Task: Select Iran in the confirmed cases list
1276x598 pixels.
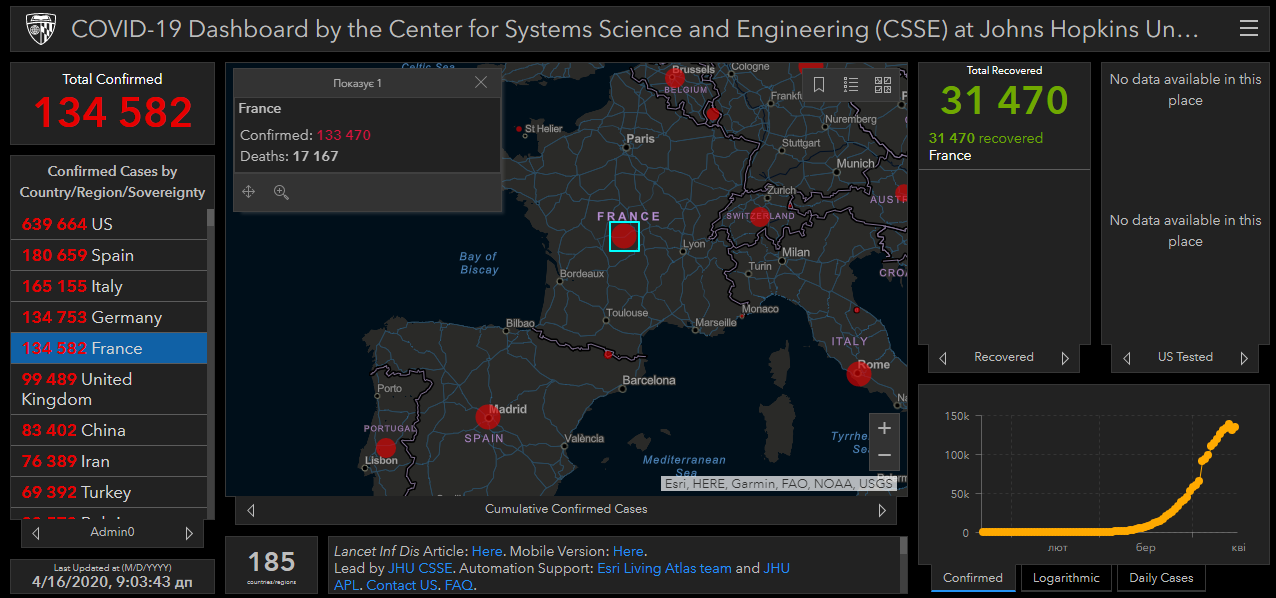Action: click(x=108, y=461)
